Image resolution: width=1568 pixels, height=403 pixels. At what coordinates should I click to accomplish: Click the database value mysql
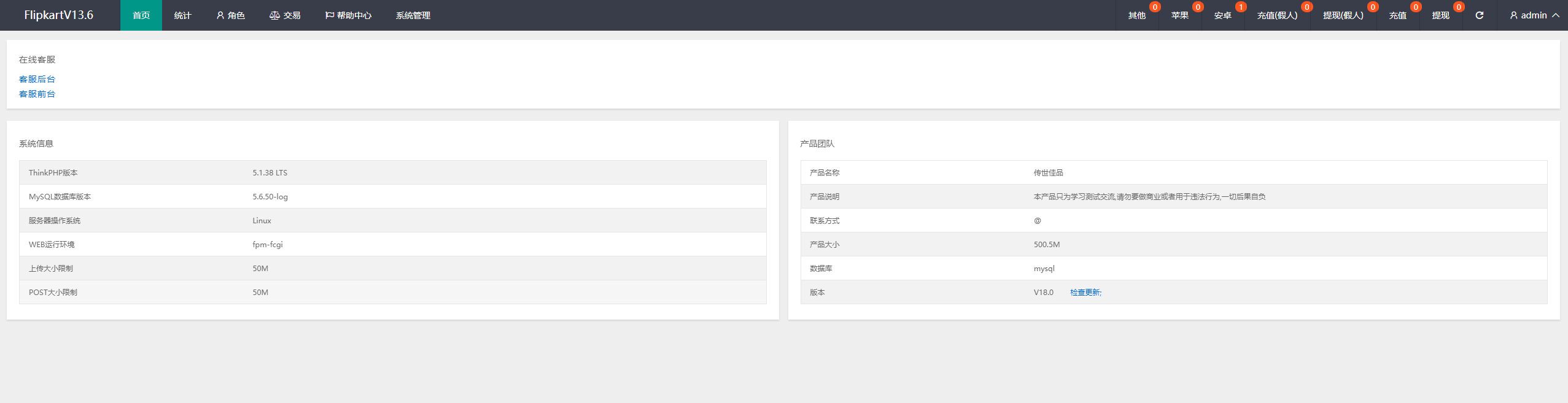tap(1044, 269)
